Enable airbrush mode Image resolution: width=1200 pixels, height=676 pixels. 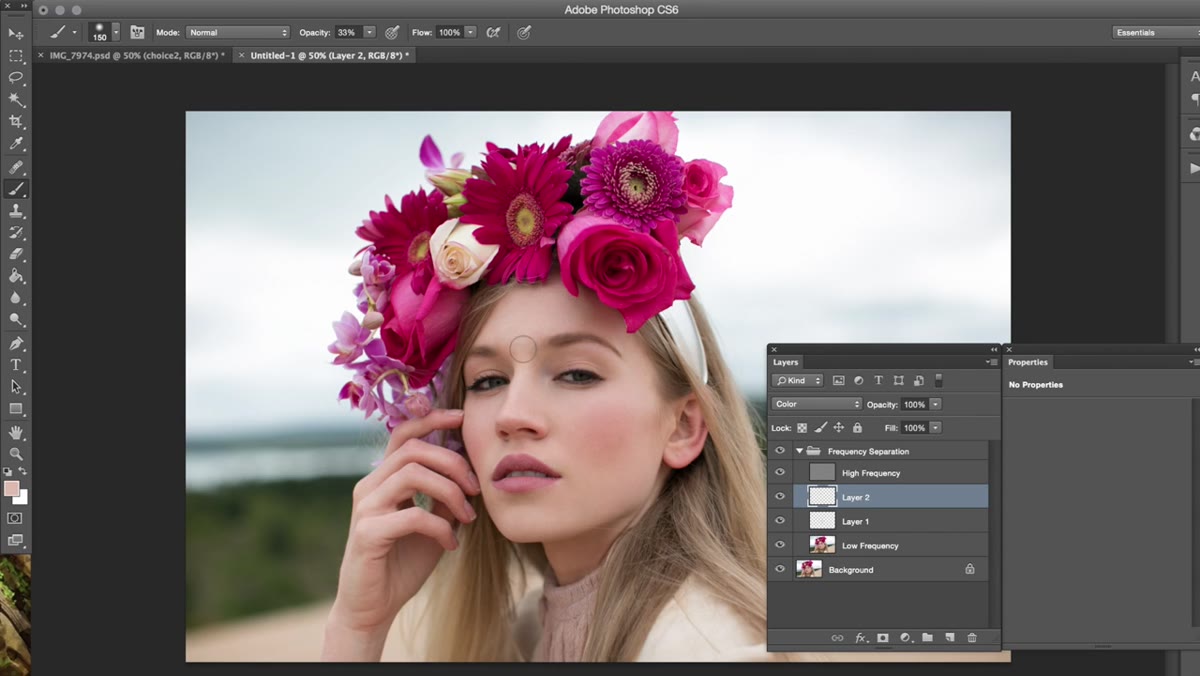(x=493, y=33)
